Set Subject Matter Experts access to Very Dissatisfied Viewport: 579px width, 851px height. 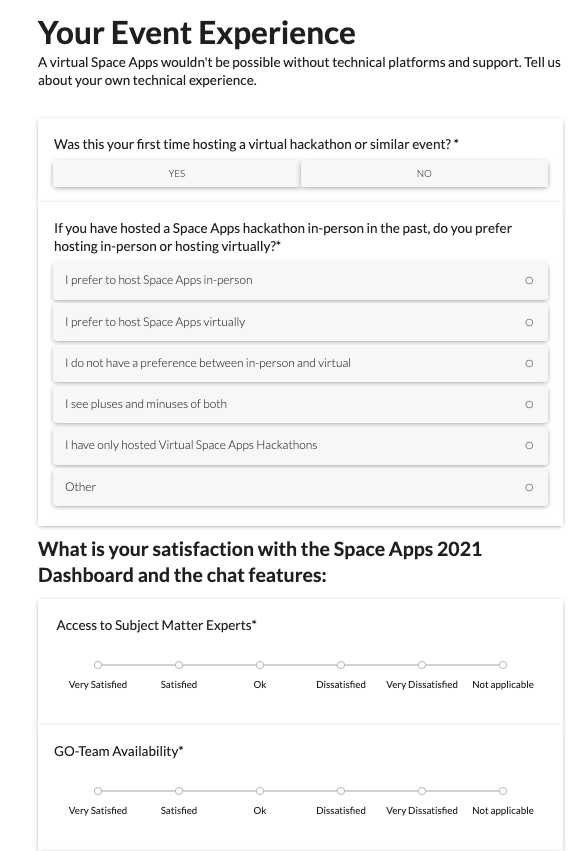coord(422,665)
